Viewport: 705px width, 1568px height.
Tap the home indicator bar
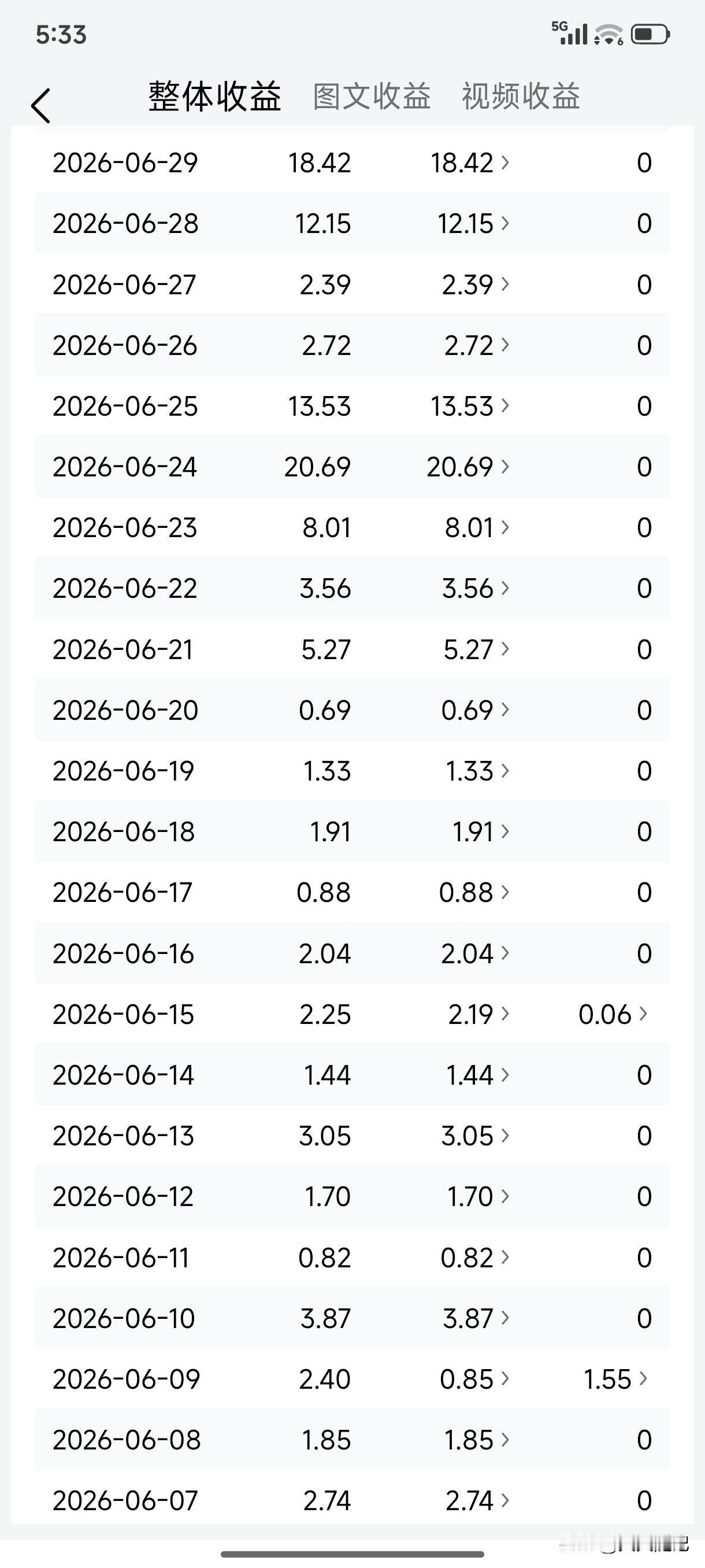click(352, 1554)
